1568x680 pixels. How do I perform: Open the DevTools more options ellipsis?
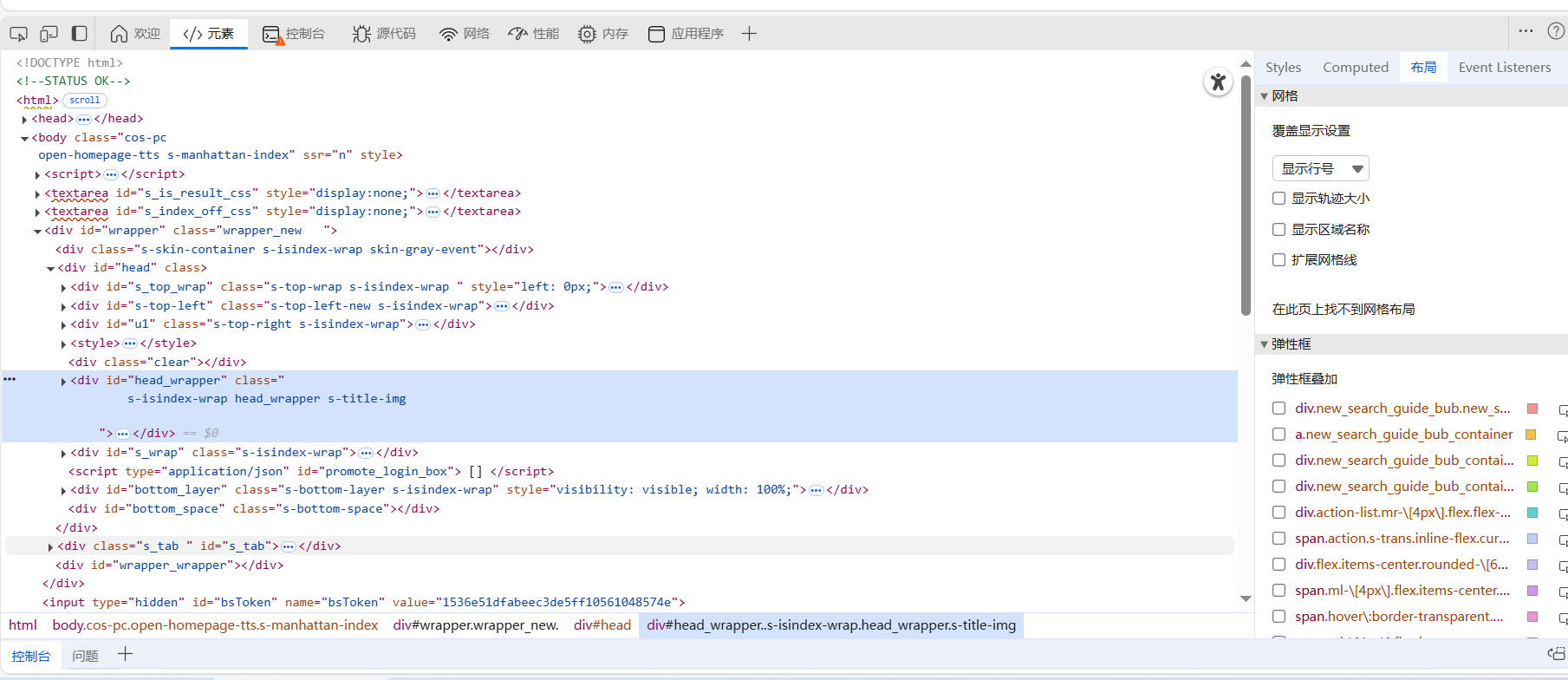click(1526, 31)
